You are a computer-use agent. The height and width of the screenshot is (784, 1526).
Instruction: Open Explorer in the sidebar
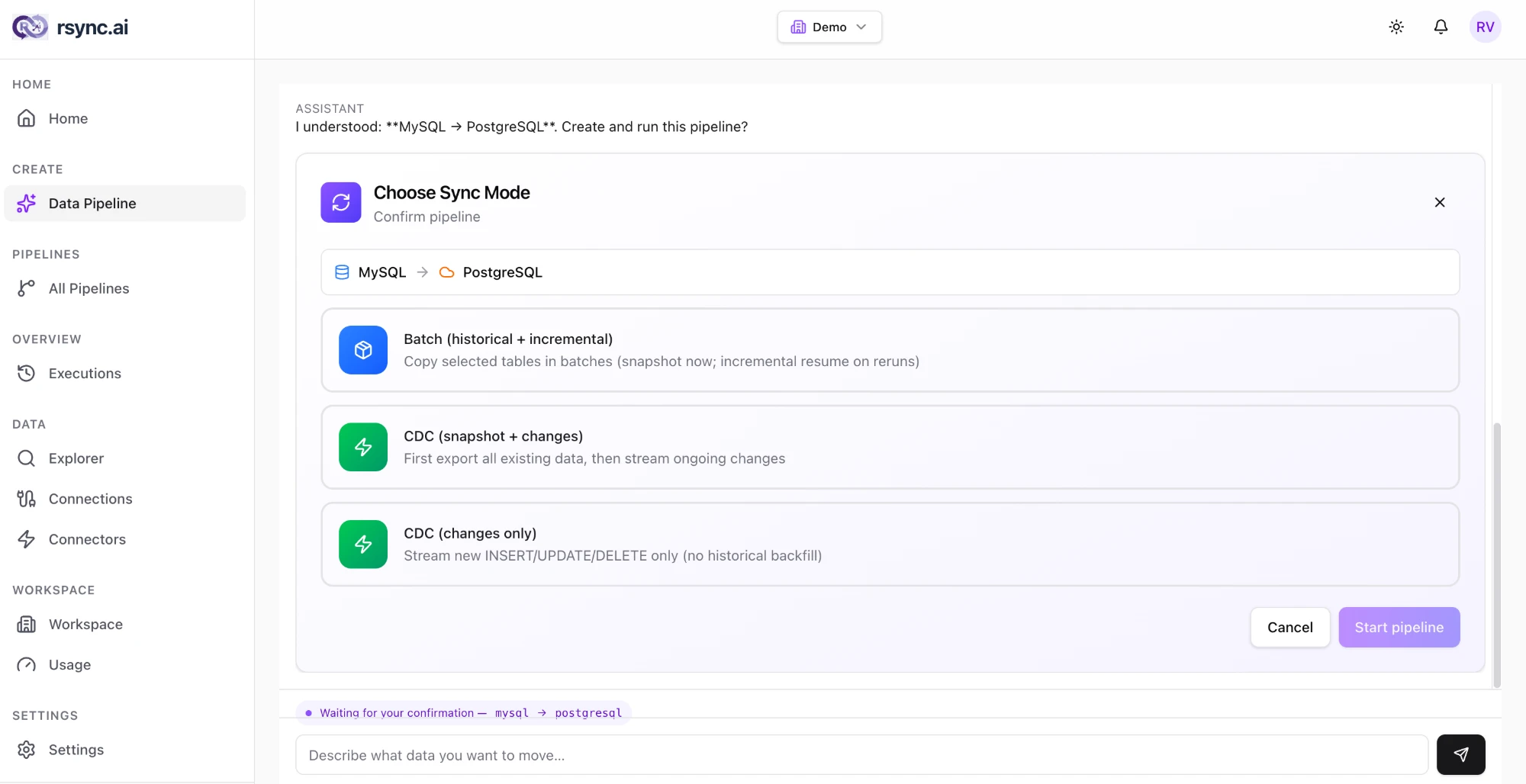pyautogui.click(x=124, y=458)
